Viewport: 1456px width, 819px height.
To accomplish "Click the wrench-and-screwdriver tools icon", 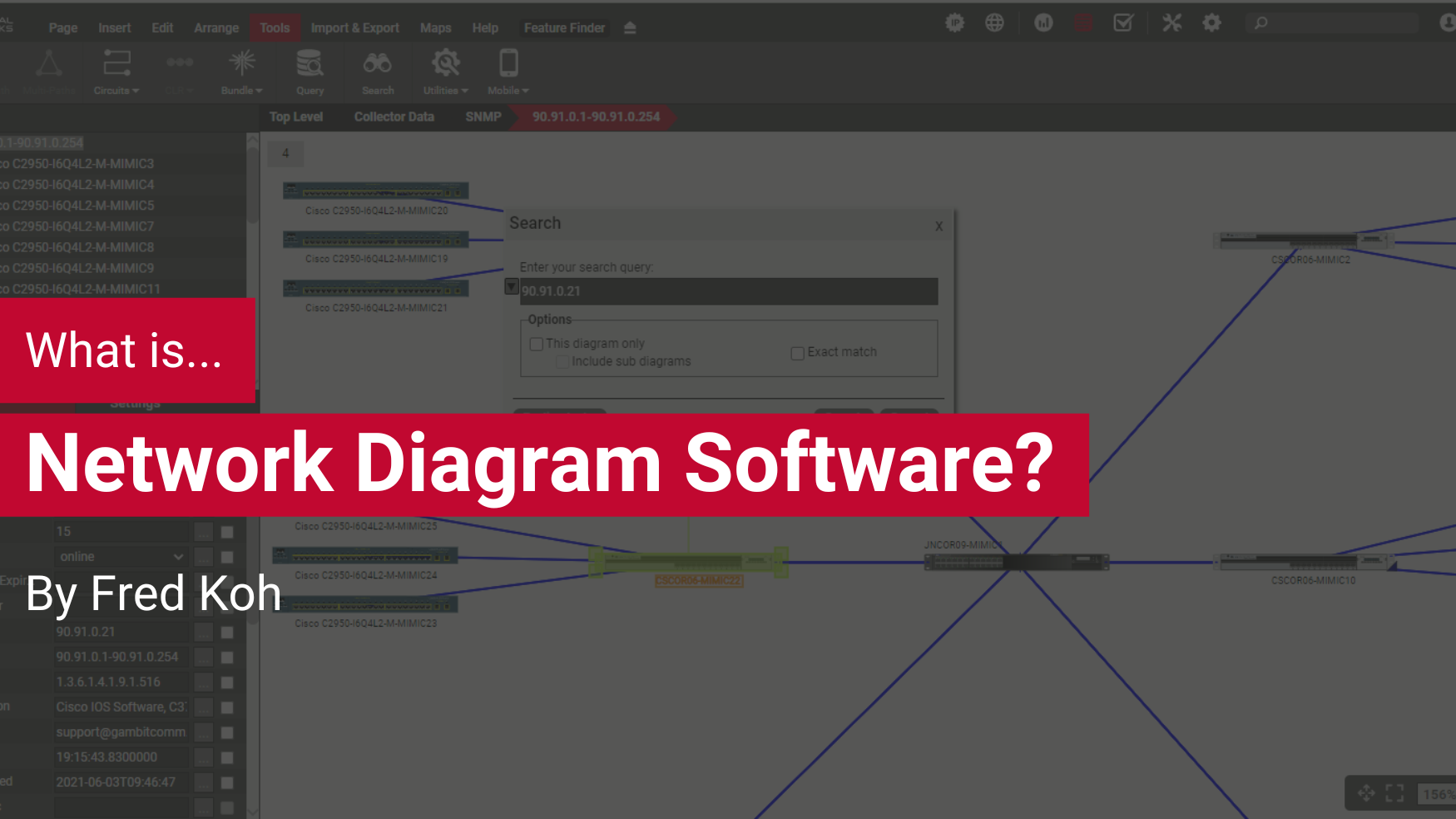I will pos(1172,22).
